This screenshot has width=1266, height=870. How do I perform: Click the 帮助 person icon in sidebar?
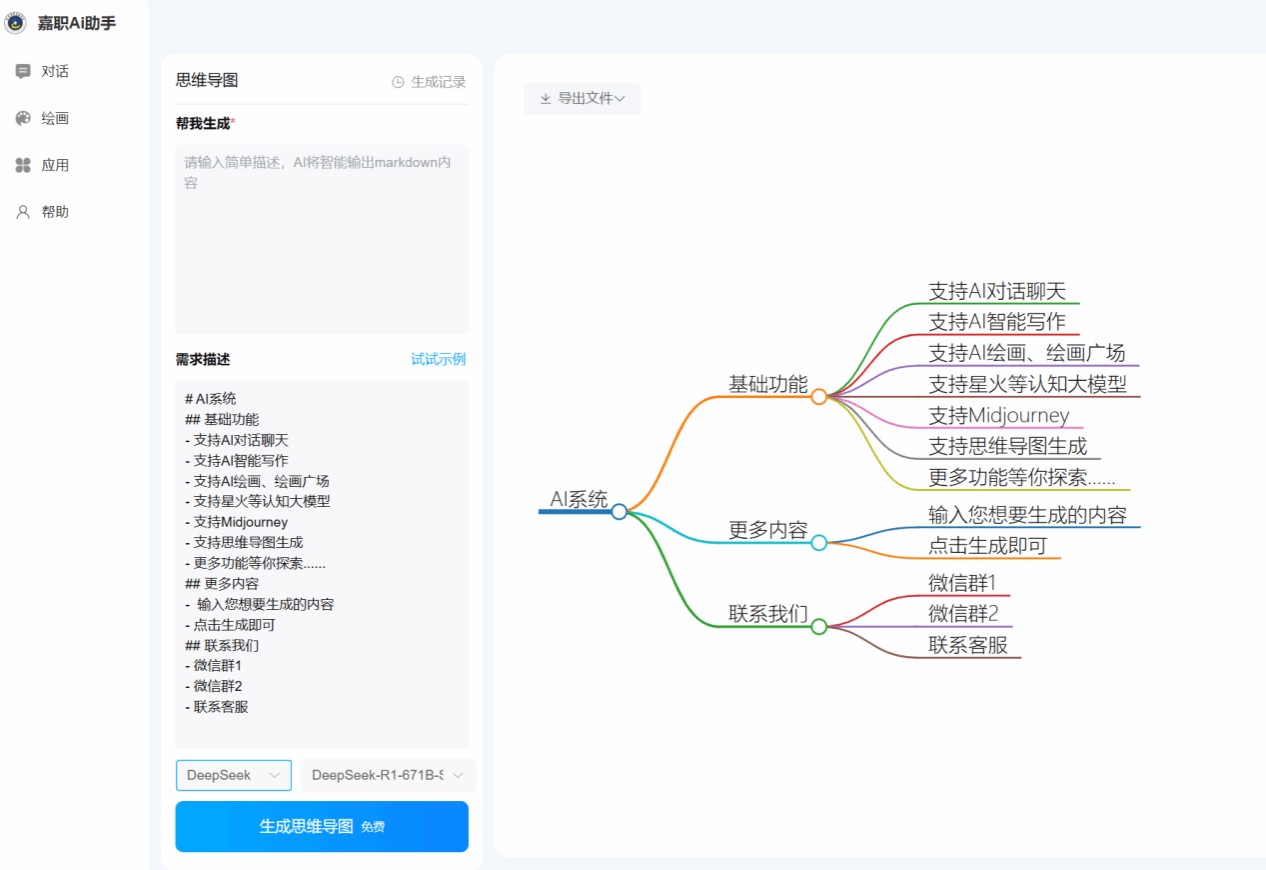[x=23, y=212]
